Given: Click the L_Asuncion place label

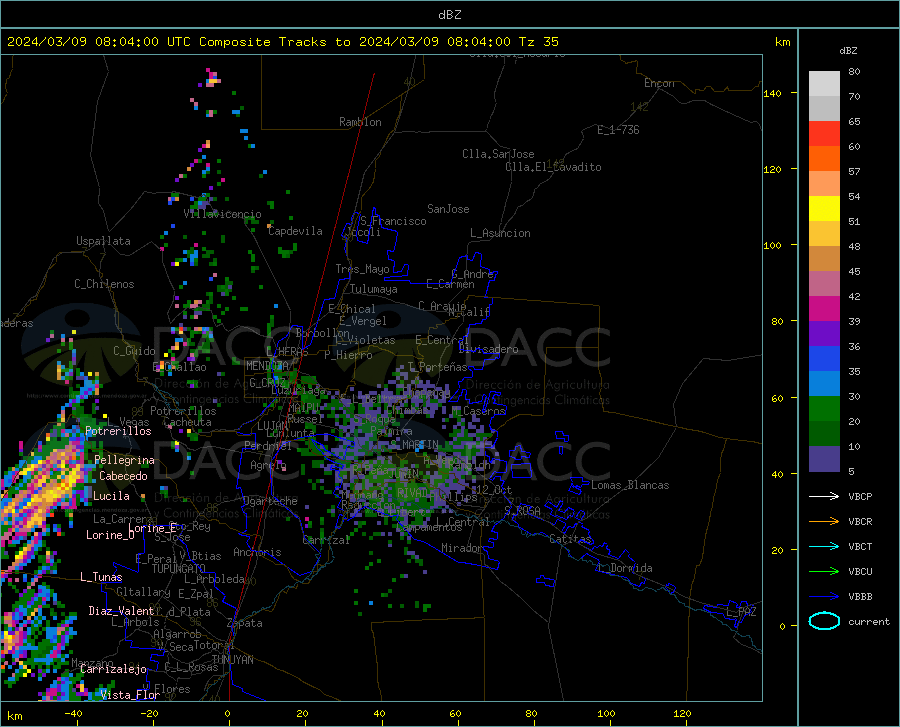Looking at the screenshot, I should [500, 233].
